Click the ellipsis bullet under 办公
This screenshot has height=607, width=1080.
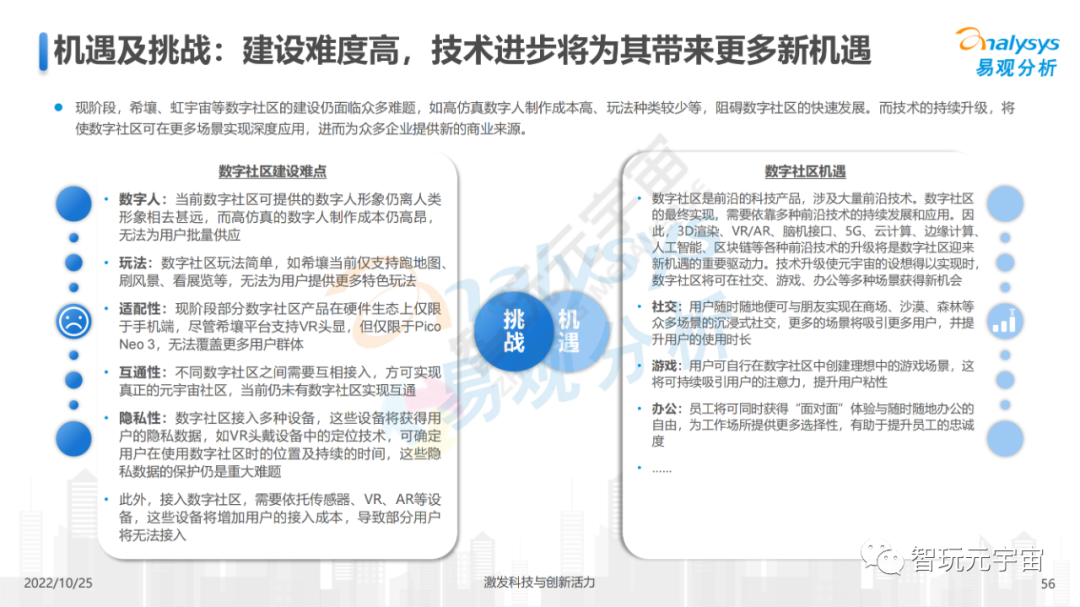click(x=661, y=469)
